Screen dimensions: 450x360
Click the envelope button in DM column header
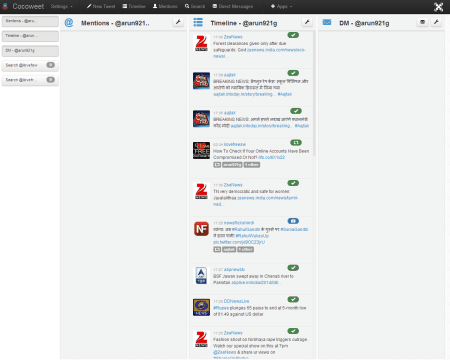click(422, 22)
